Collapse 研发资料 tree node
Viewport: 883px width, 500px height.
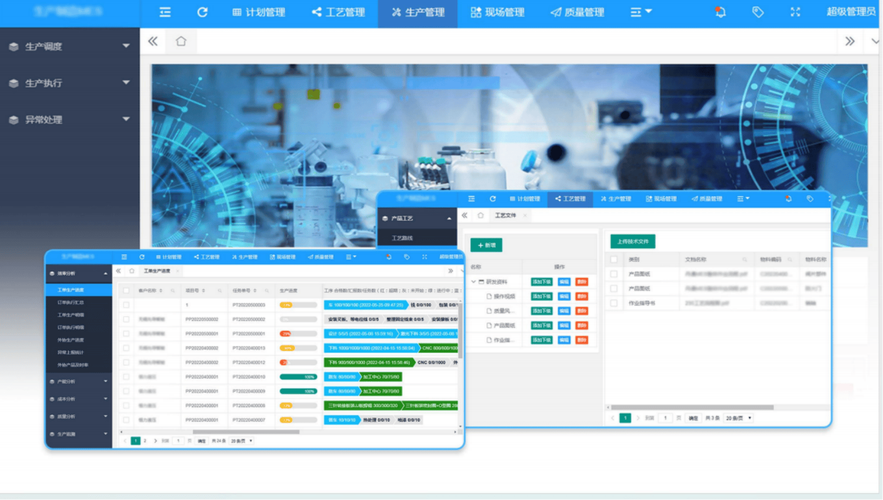pos(474,282)
